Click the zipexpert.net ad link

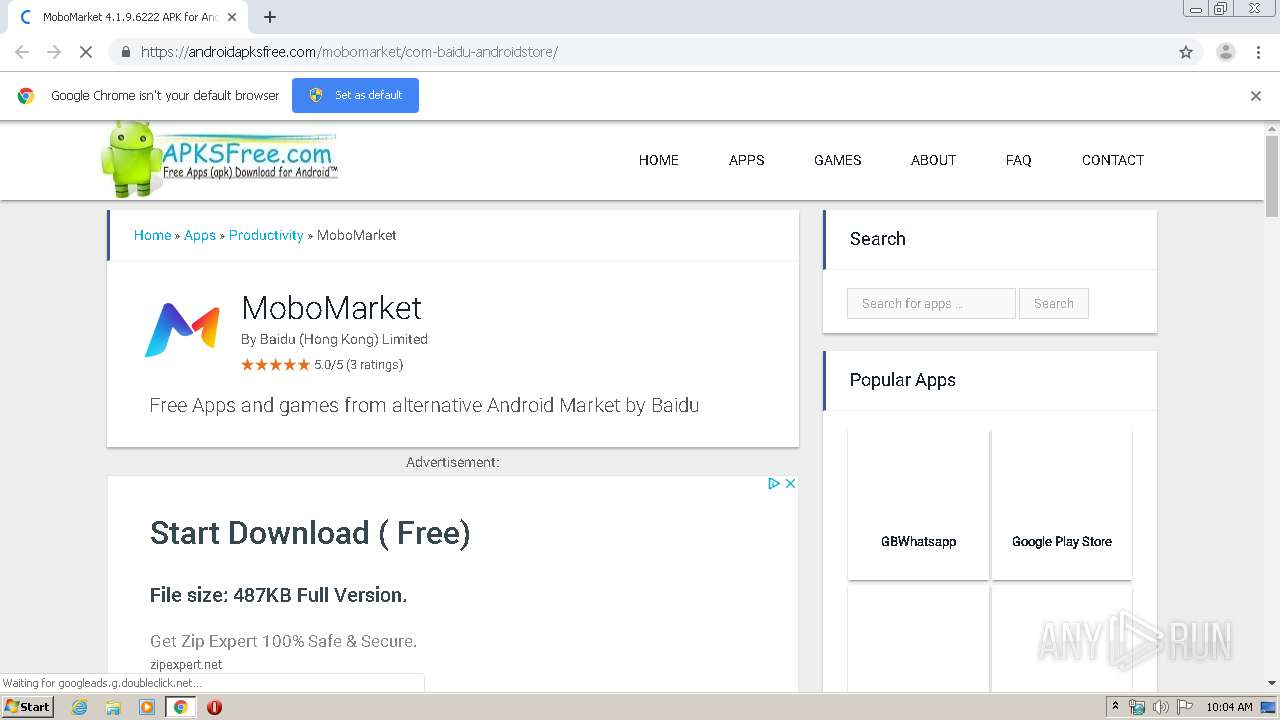coord(186,664)
